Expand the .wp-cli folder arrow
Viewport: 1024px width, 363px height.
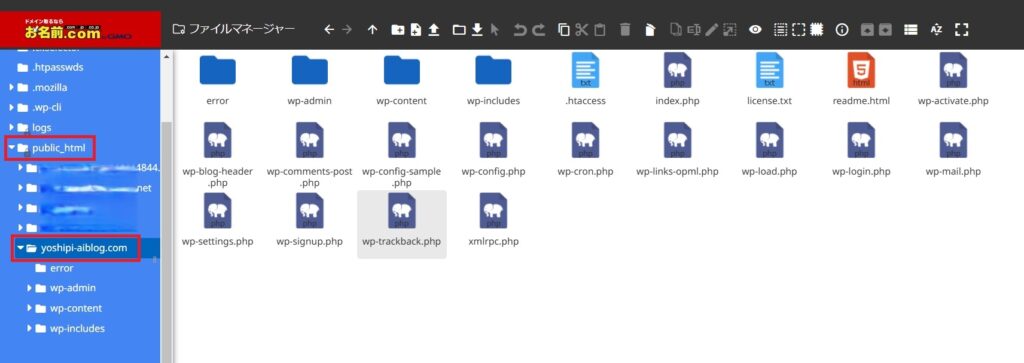pos(11,108)
